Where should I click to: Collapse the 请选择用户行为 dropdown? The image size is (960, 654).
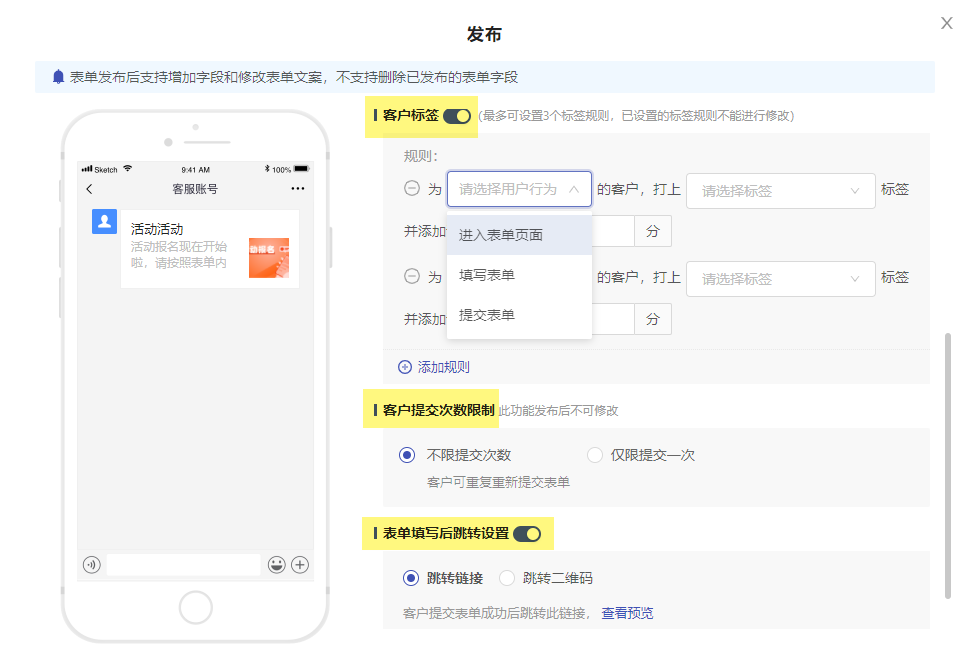[519, 189]
